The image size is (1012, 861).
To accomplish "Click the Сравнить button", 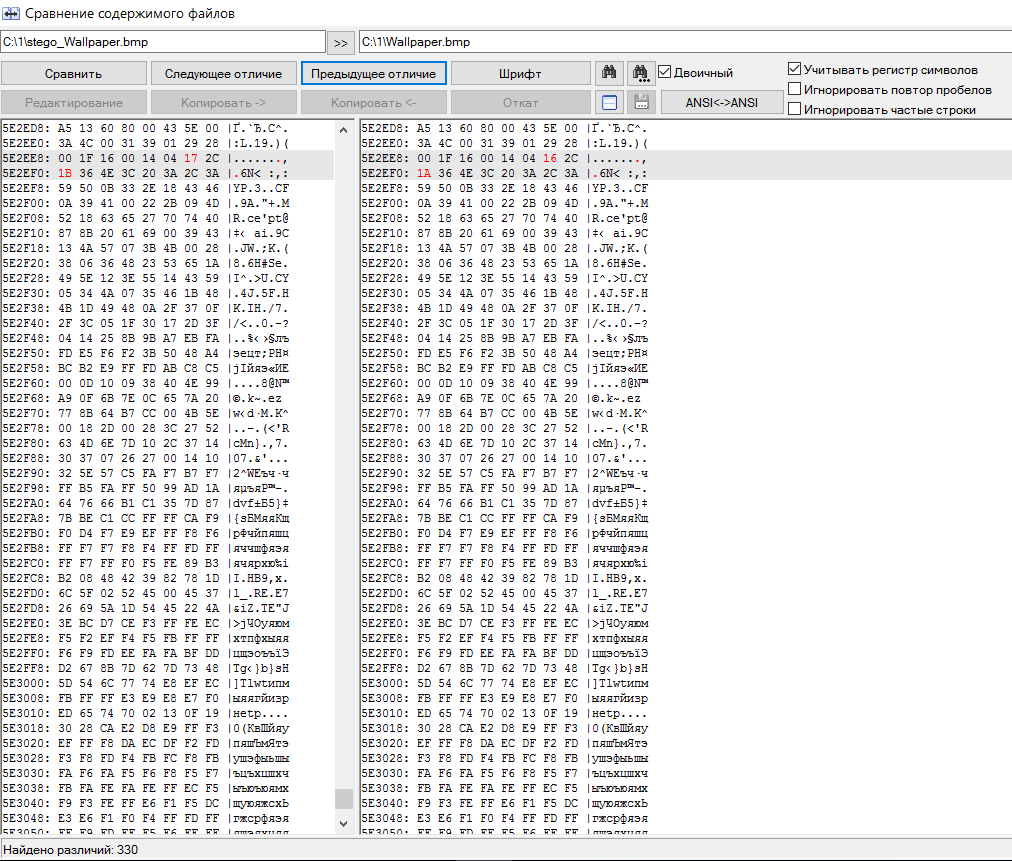I will tap(73, 74).
